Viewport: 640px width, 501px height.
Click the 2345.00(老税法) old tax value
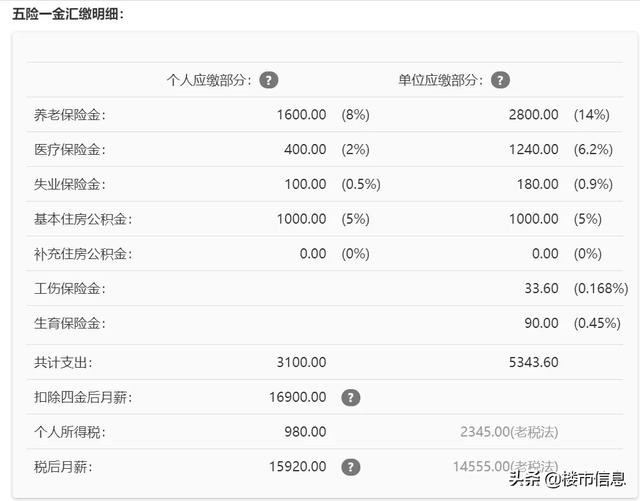(510, 432)
